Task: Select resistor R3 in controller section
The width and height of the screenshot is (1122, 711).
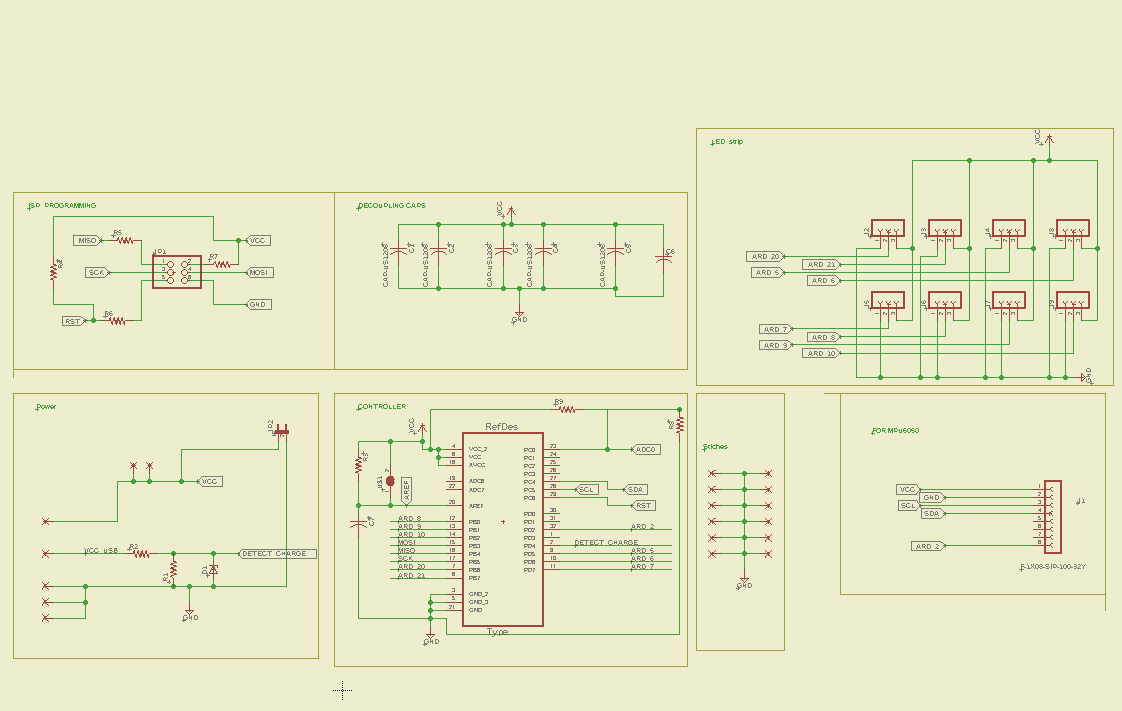Action: point(358,465)
